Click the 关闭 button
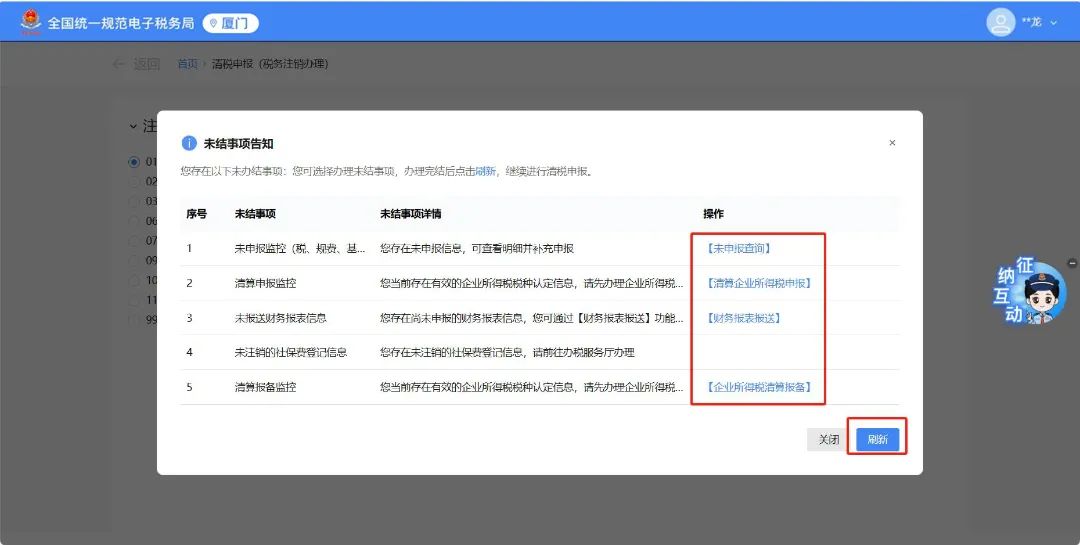 tap(829, 440)
